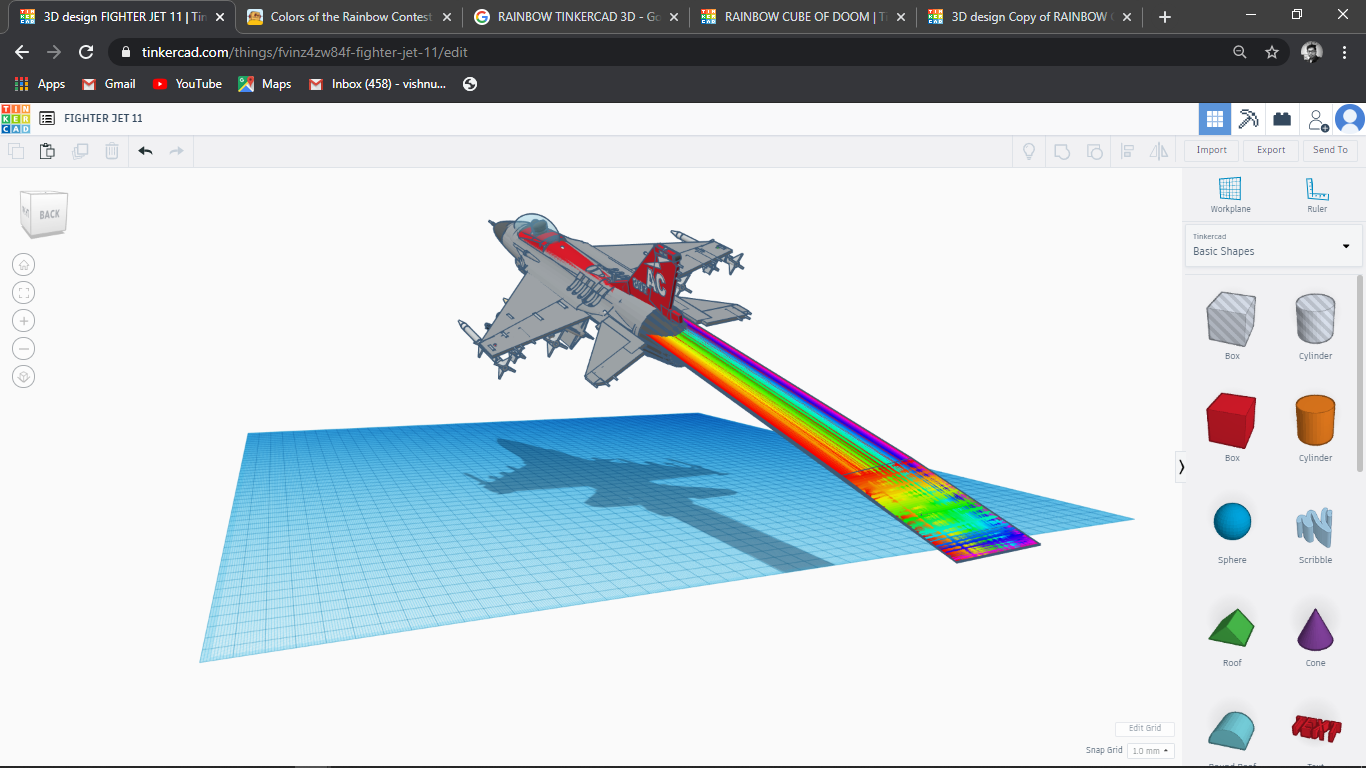This screenshot has width=1366, height=768.
Task: Click the Send To button
Action: (x=1330, y=150)
